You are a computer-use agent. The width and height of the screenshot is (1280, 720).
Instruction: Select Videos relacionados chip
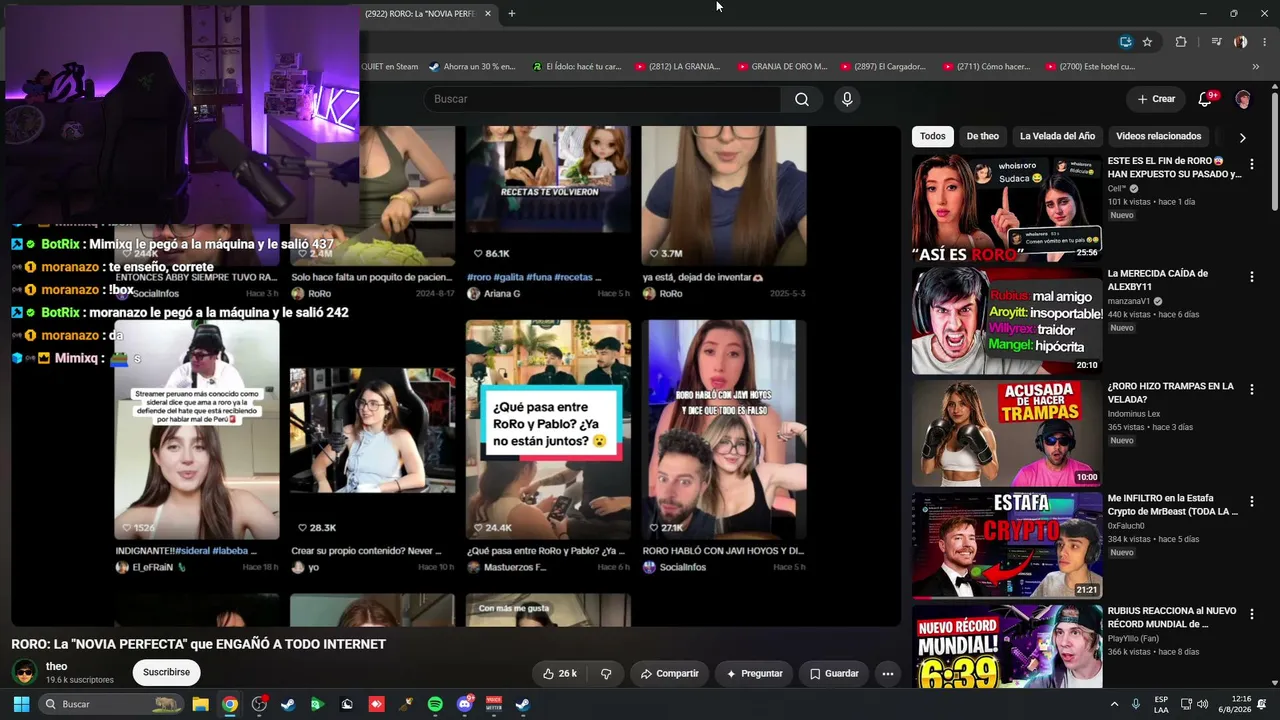pyautogui.click(x=1158, y=136)
